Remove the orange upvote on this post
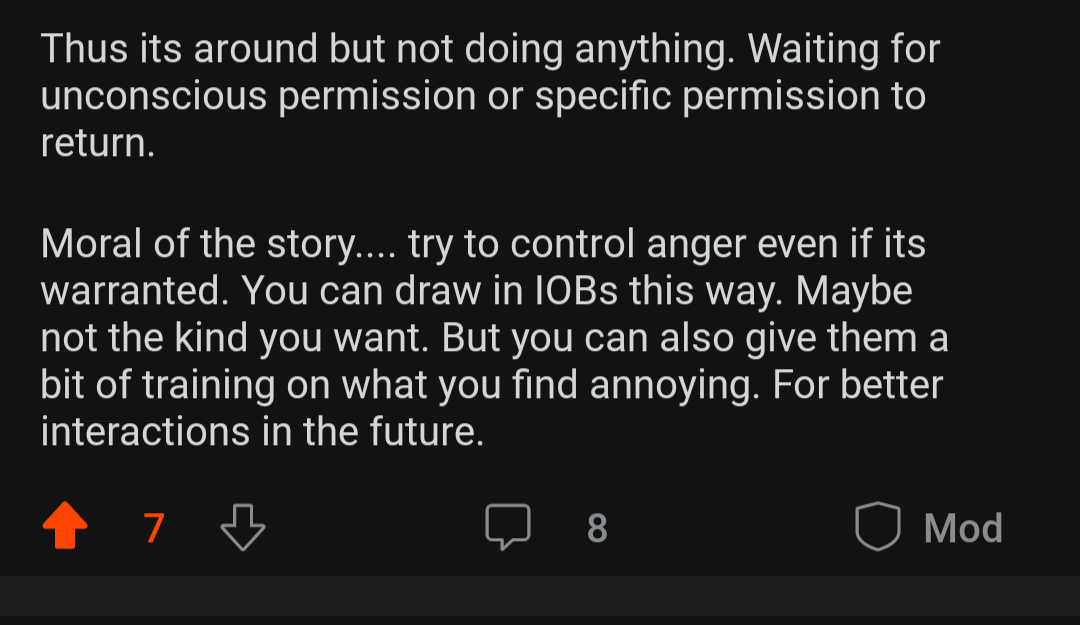This screenshot has width=1080, height=625. (66, 527)
